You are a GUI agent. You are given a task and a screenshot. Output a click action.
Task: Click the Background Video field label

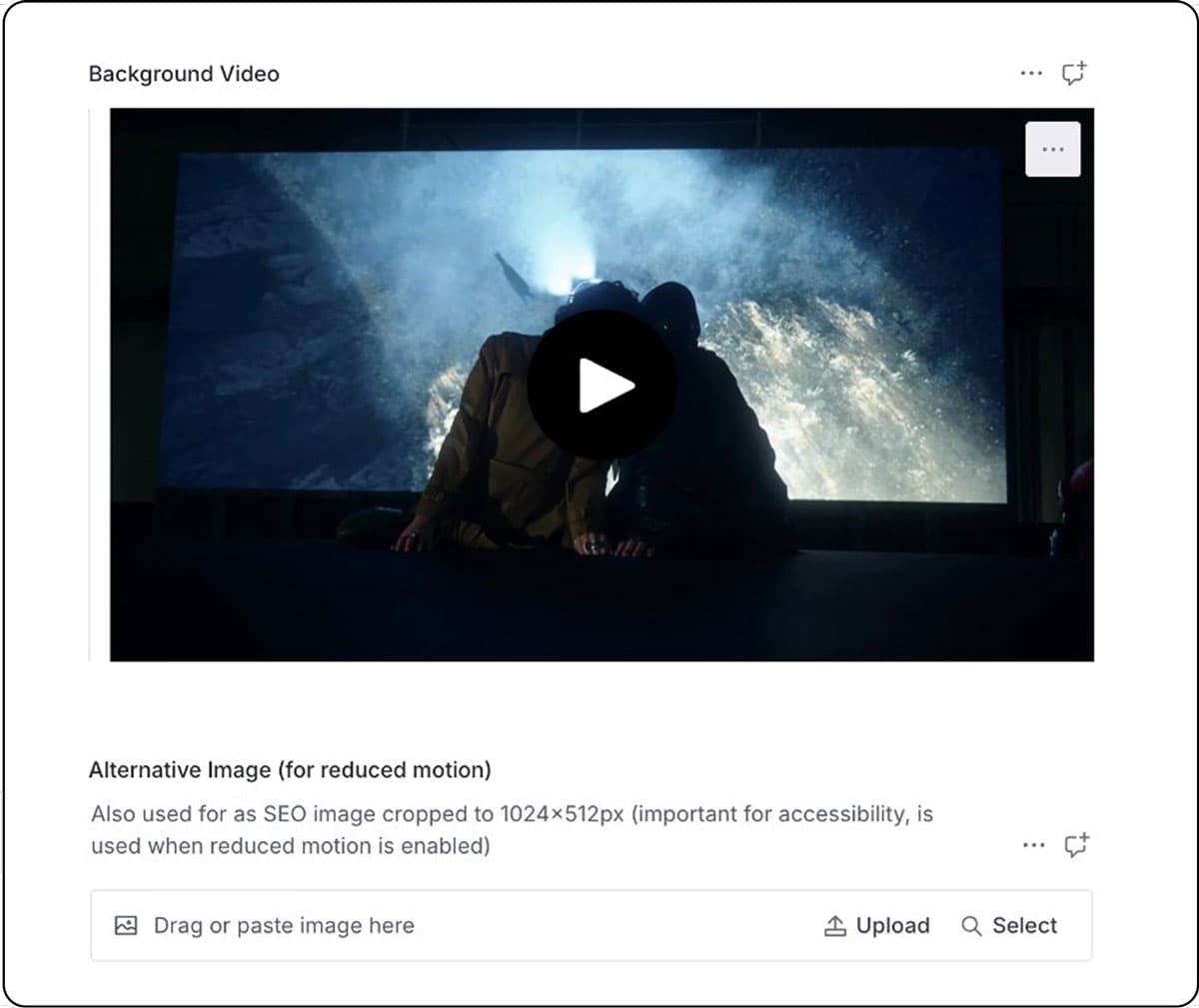[184, 74]
